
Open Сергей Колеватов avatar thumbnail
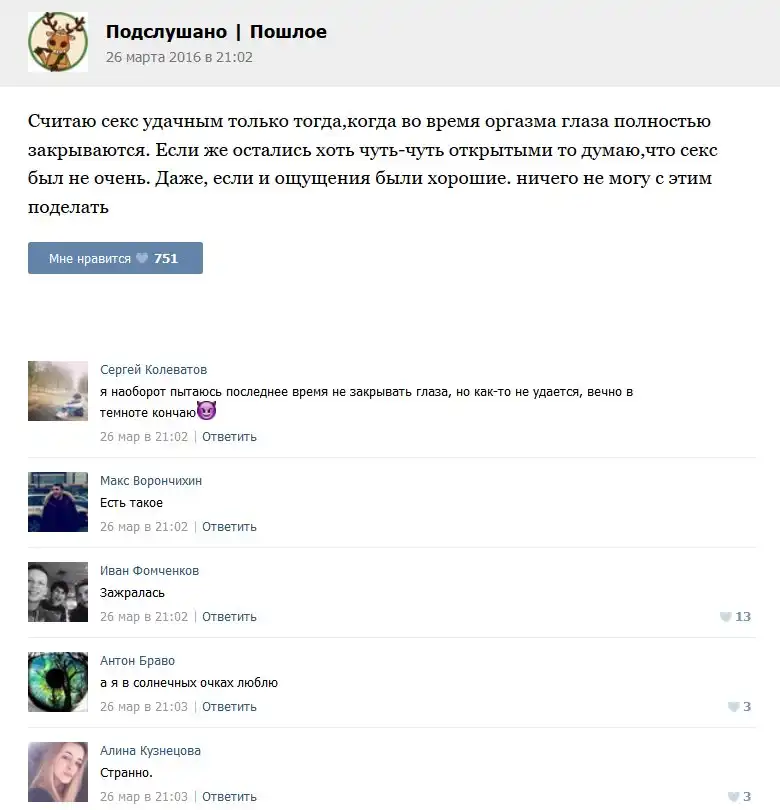(x=58, y=391)
